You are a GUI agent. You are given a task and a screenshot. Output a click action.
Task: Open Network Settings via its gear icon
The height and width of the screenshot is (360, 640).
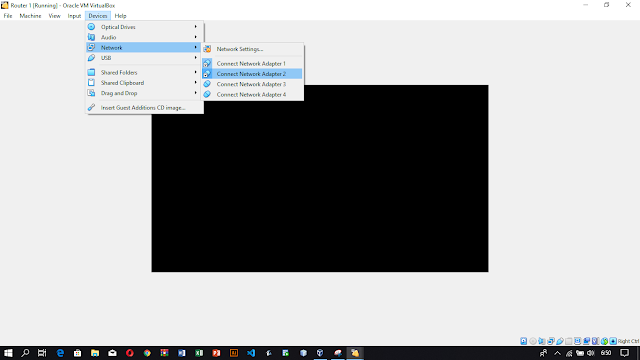(207, 49)
